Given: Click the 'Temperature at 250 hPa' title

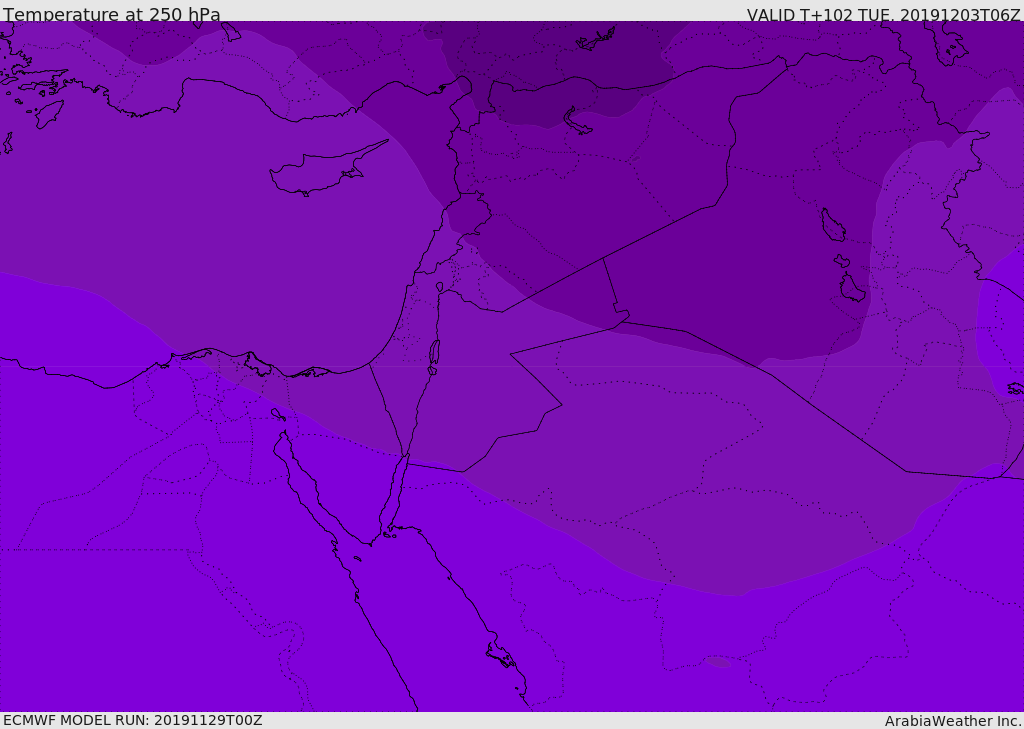Looking at the screenshot, I should pos(112,14).
